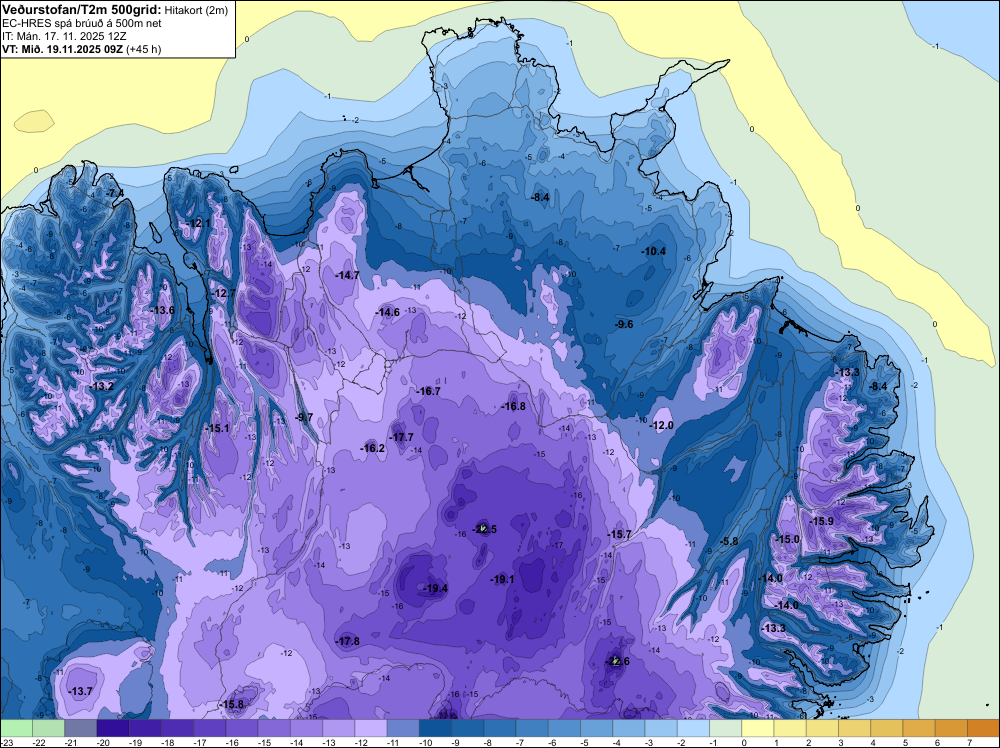Click the -7.4 temperature label
1000x748 pixels.
pyautogui.click(x=115, y=193)
